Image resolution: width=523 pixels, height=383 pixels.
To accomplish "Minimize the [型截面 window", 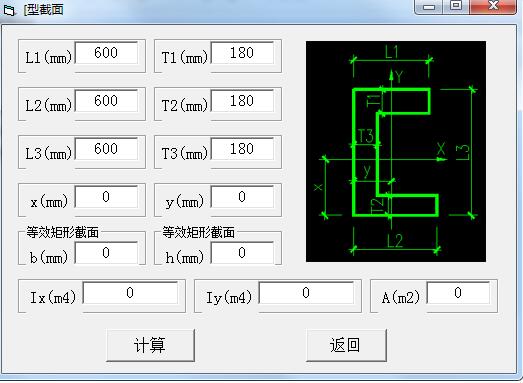I will pos(429,6).
